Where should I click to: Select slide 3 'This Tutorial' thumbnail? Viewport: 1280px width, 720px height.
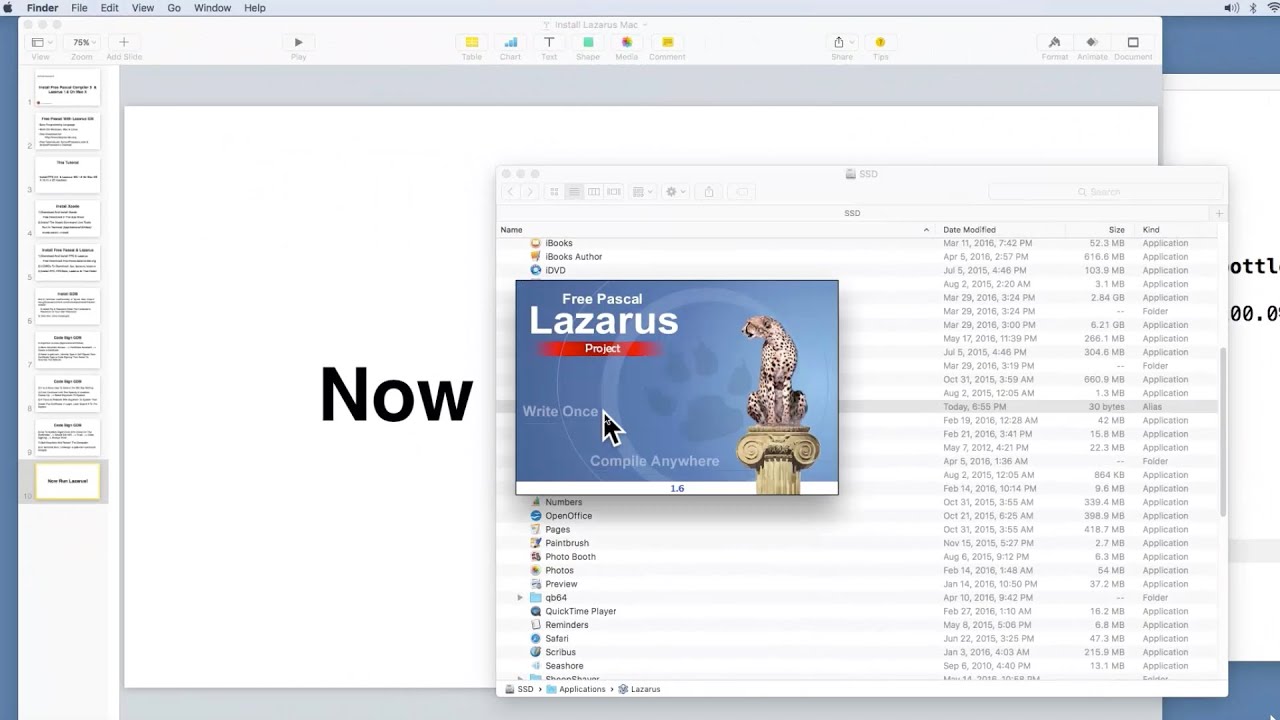pyautogui.click(x=67, y=175)
